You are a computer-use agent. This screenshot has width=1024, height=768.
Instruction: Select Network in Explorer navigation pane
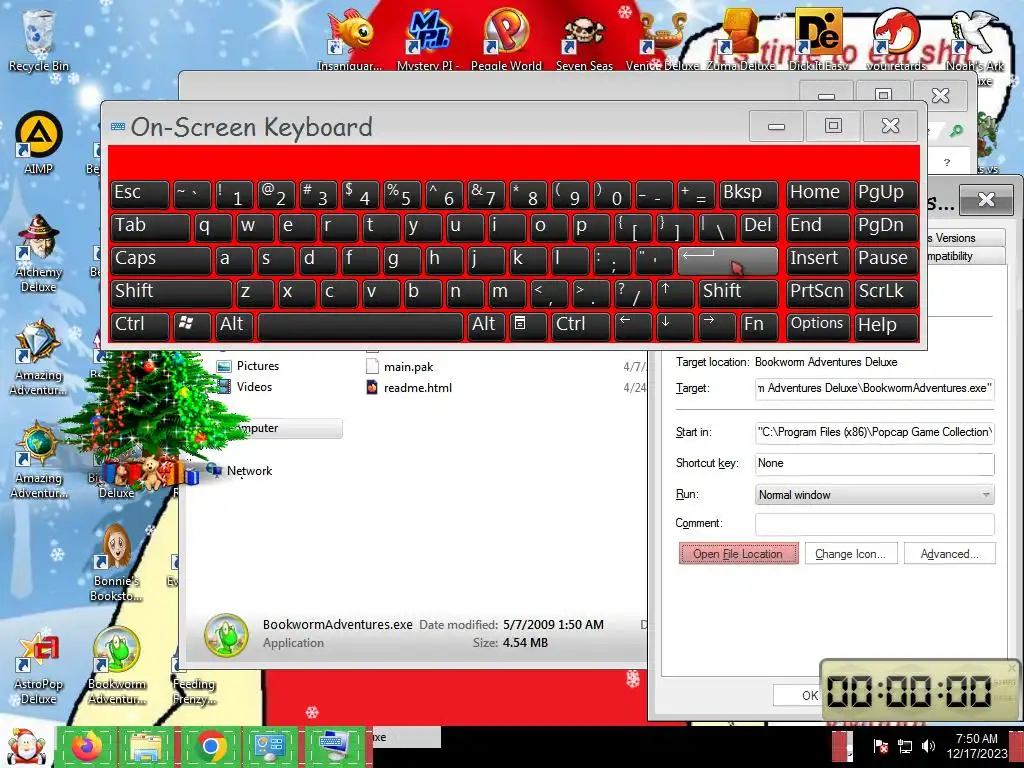[240, 470]
